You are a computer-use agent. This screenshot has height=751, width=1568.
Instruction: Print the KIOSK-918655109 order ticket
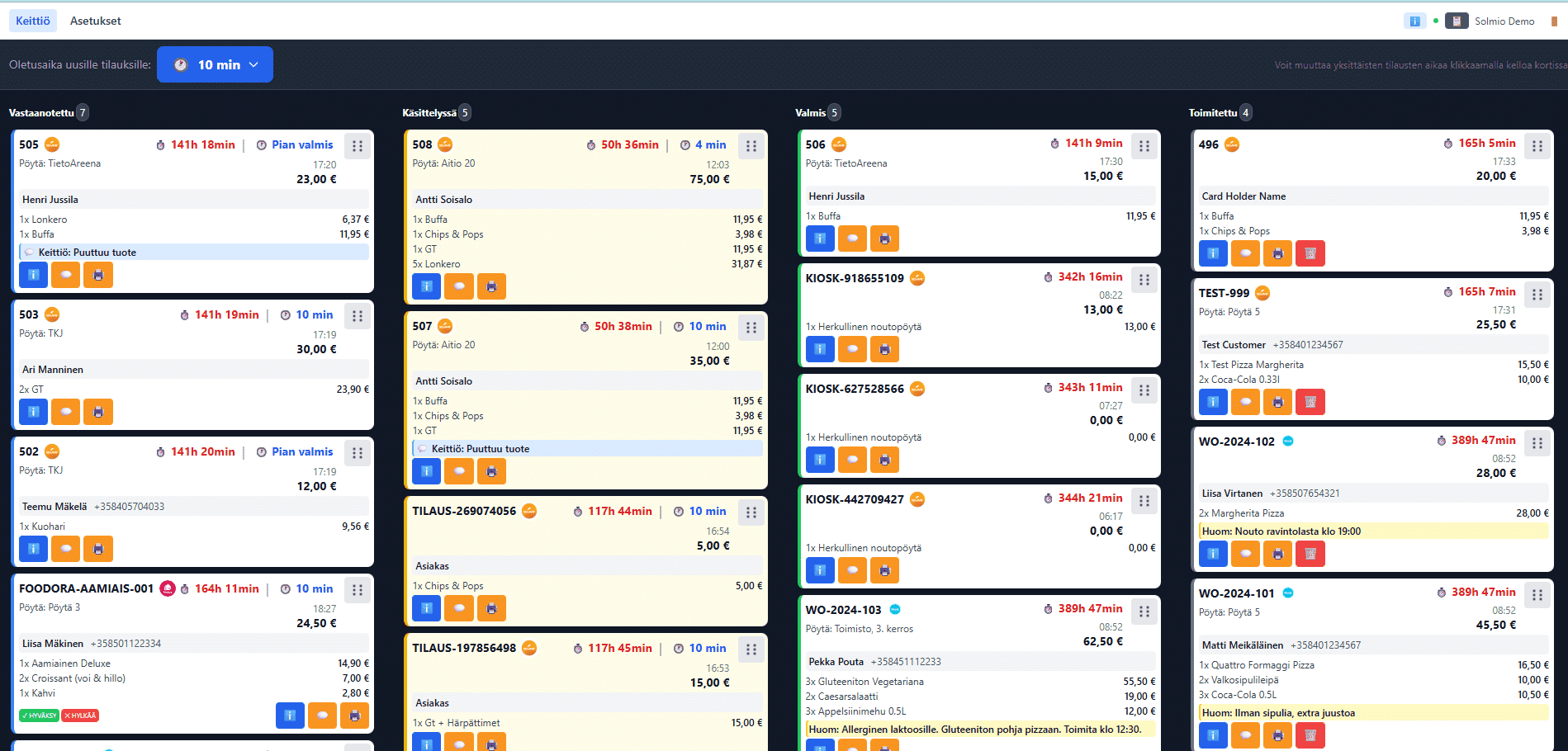point(885,349)
